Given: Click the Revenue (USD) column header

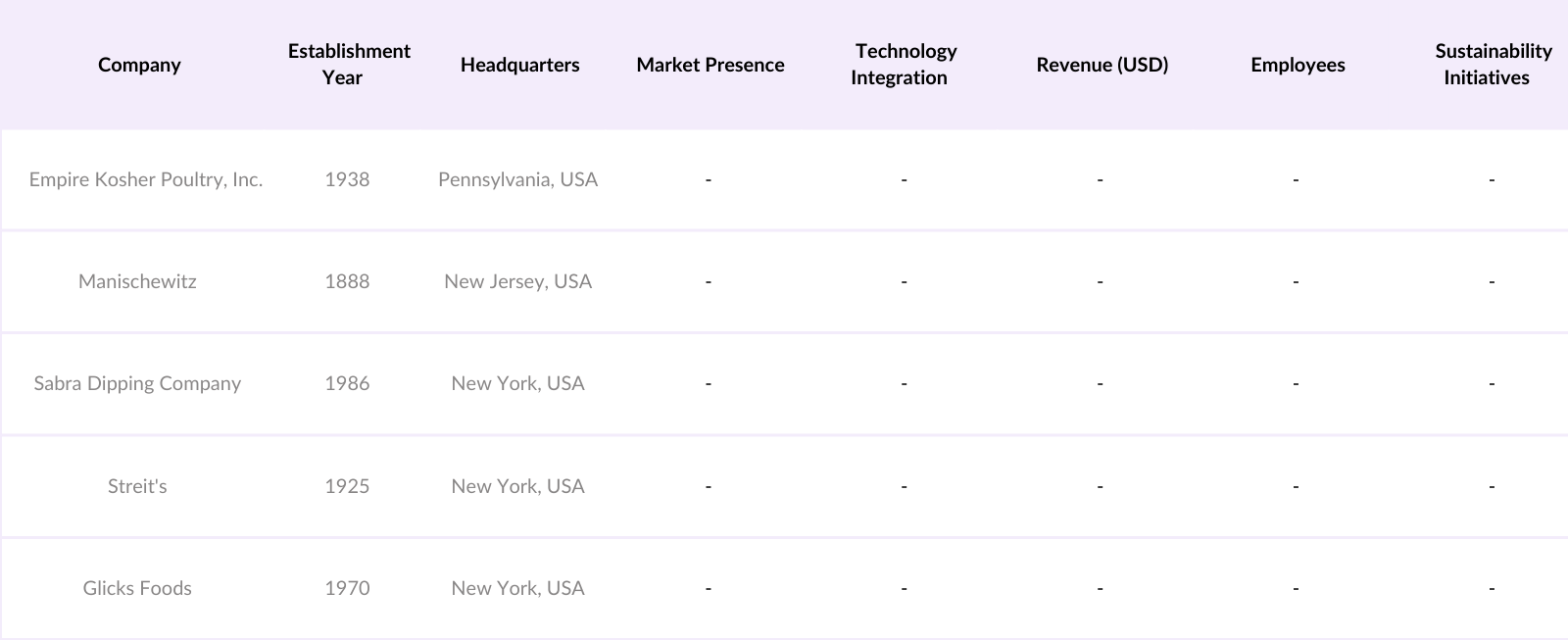Looking at the screenshot, I should pyautogui.click(x=1102, y=65).
